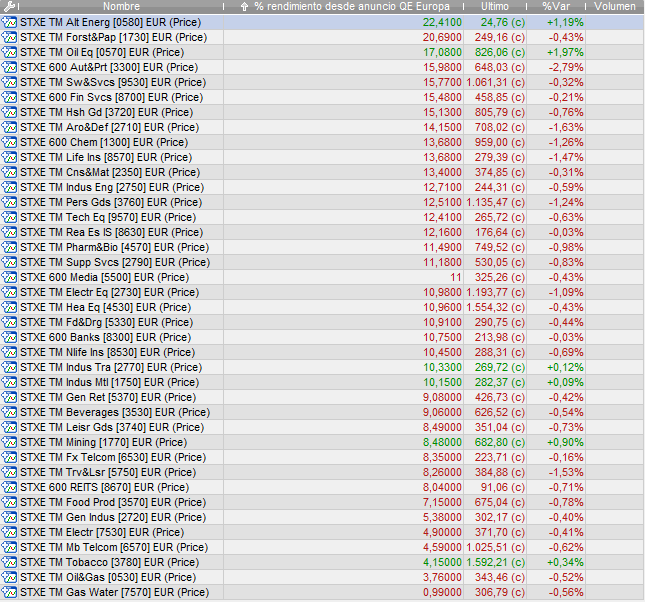The image size is (645, 602).
Task: Click chart icon for STXE 600 Banks
Action: pos(9,338)
